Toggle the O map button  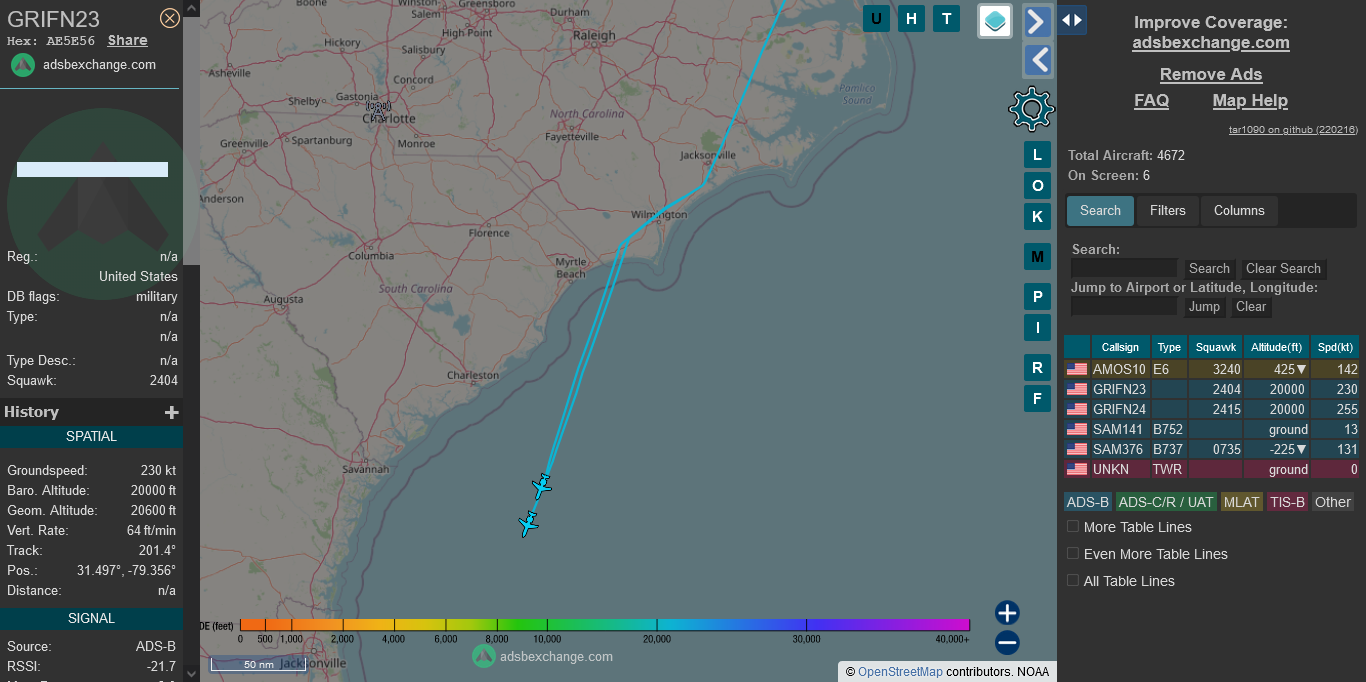(x=1037, y=186)
